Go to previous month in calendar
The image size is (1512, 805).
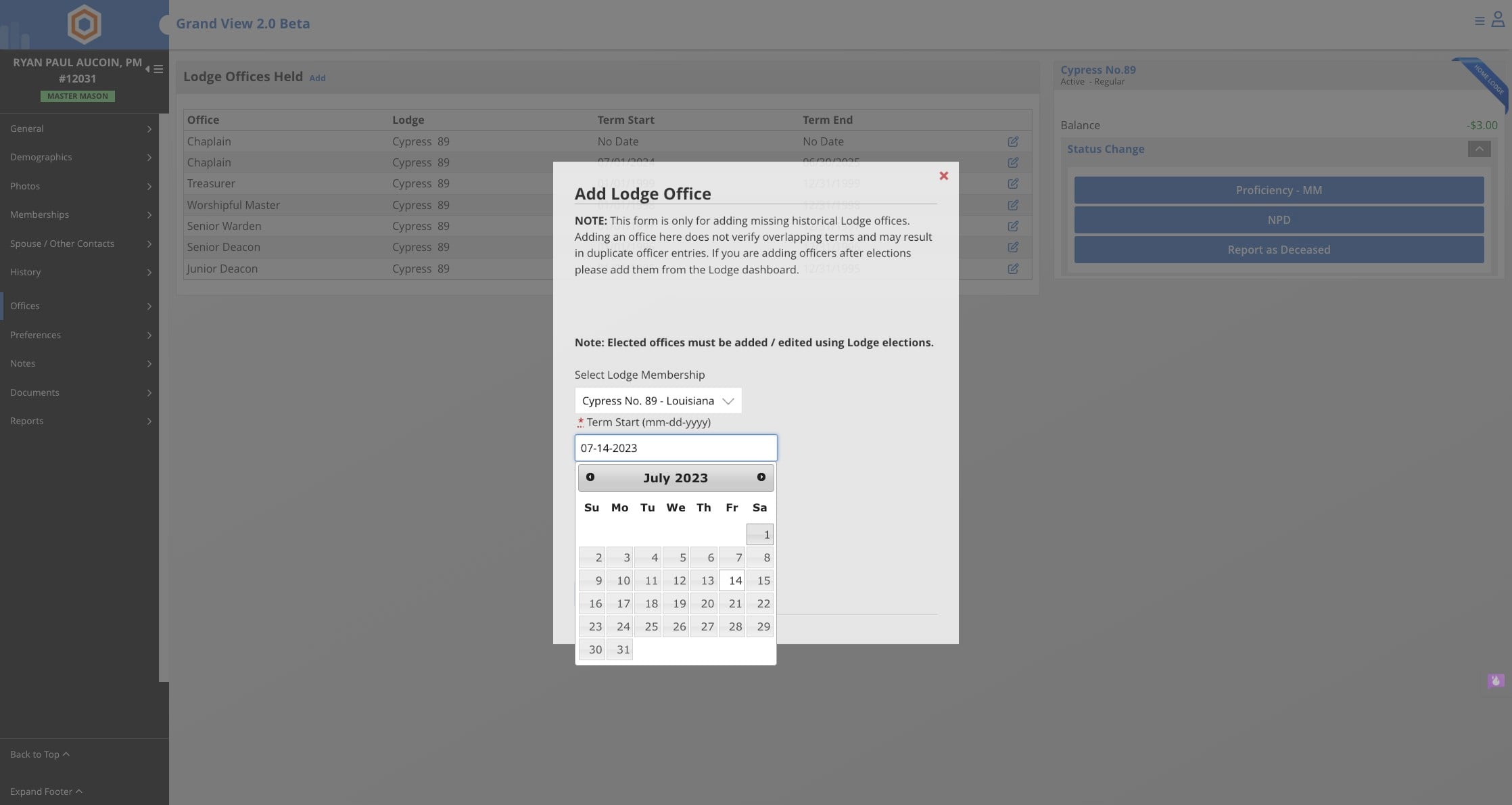pos(590,478)
